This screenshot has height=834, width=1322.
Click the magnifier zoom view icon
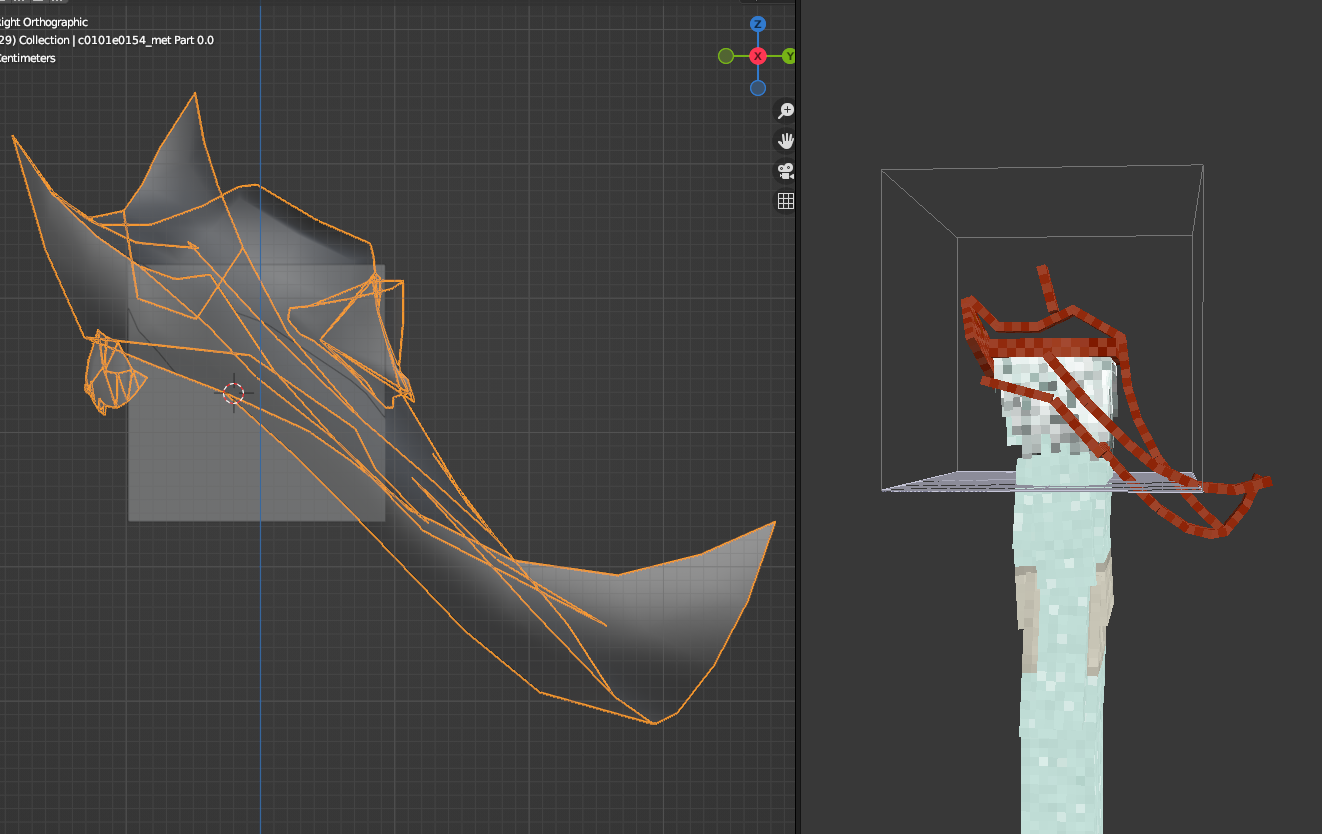(786, 111)
